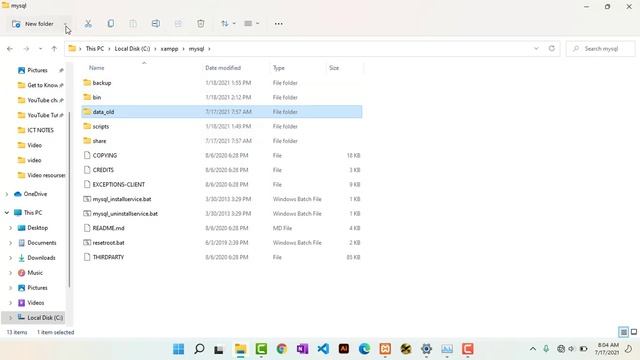Screen dimensions: 640x360
Task: Click the Paste icon in toolbar
Action: (x=133, y=24)
